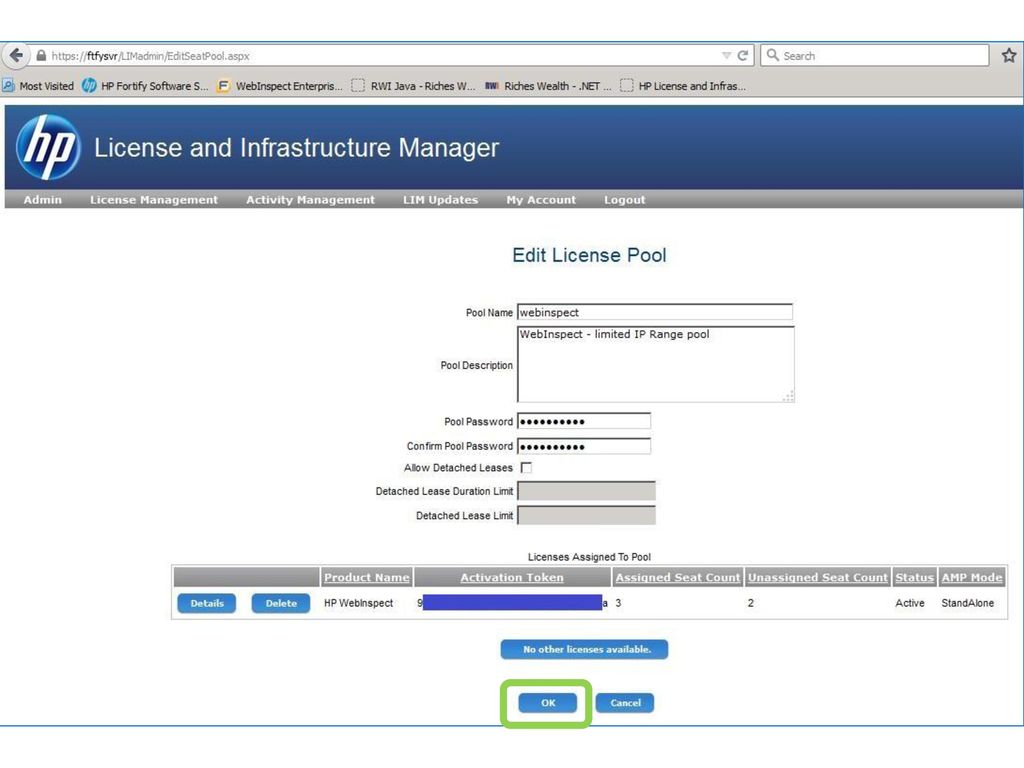Open the Activity Management menu
The width and height of the screenshot is (1024, 768).
pos(310,200)
